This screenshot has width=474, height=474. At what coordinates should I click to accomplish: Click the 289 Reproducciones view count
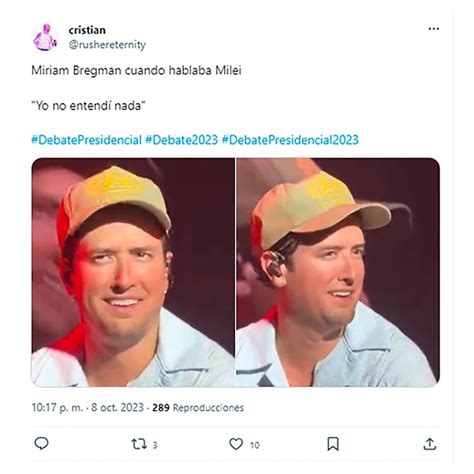[x=198, y=407]
